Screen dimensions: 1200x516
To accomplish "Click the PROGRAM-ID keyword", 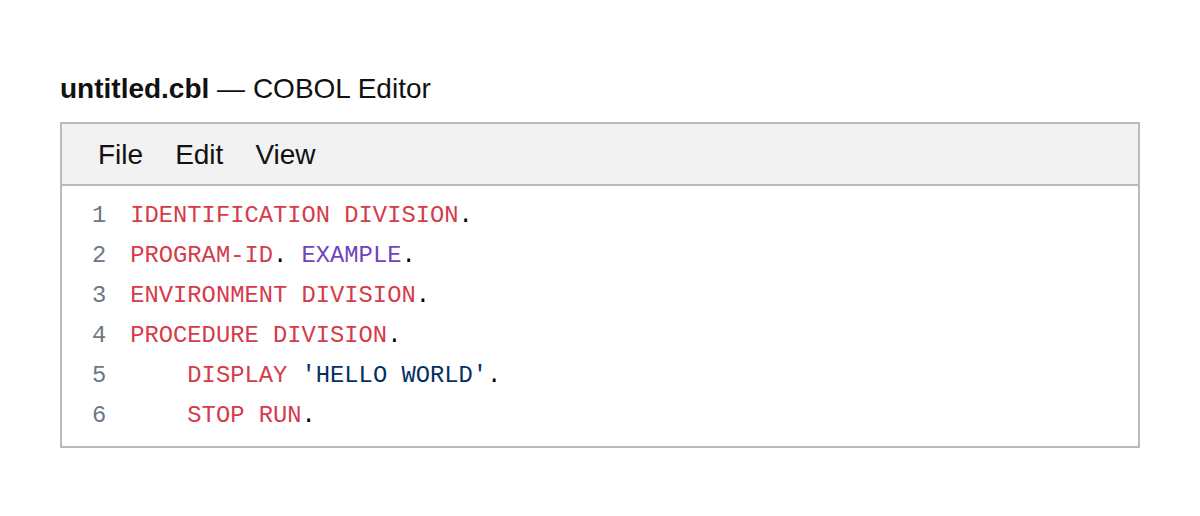I will point(201,255).
